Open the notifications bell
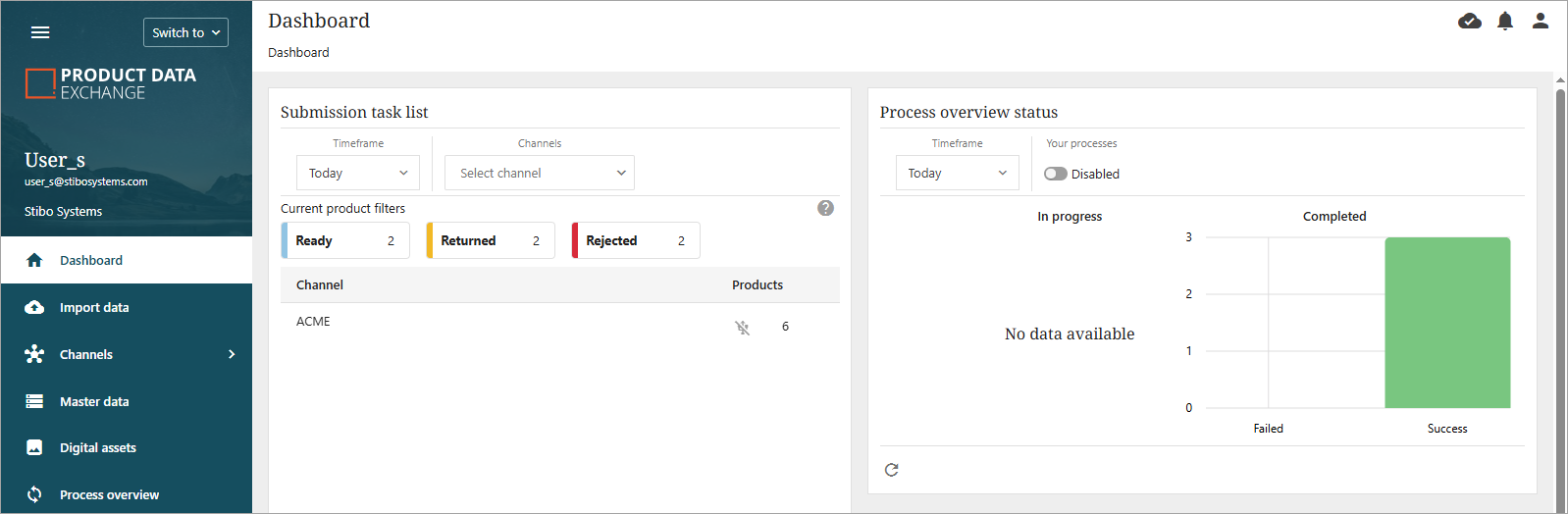1568x514 pixels. 1504,21
